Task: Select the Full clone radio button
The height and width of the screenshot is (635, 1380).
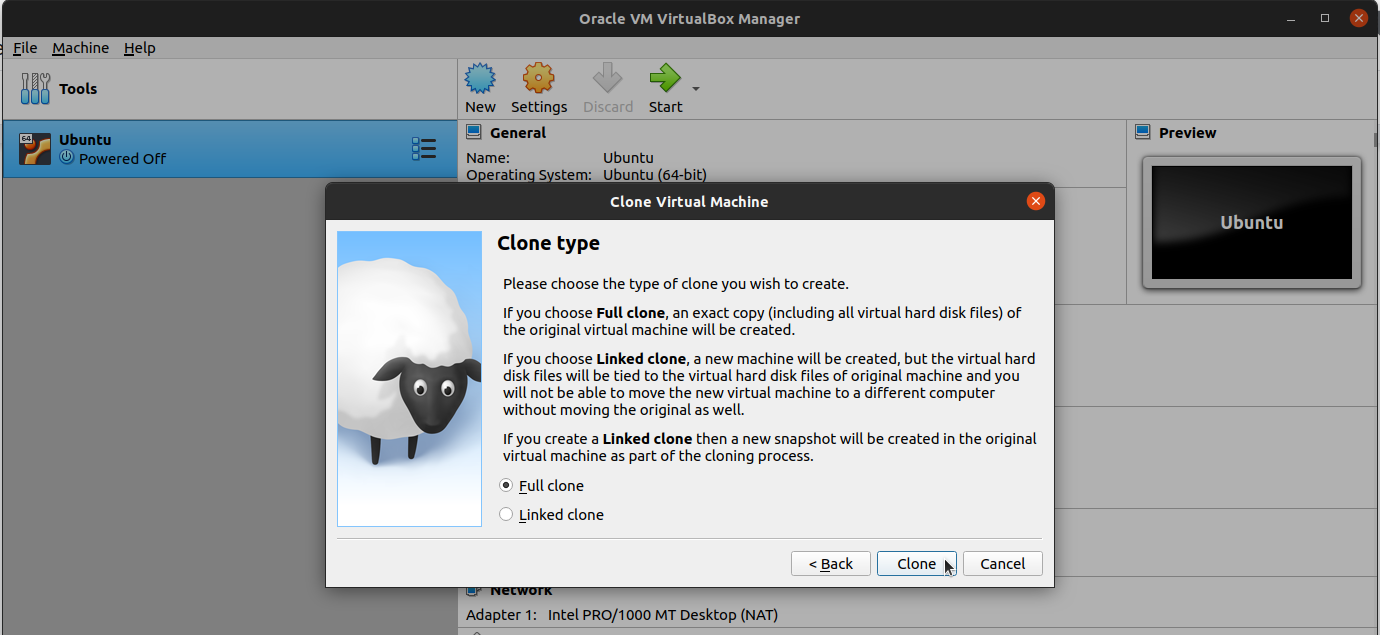Action: (506, 486)
